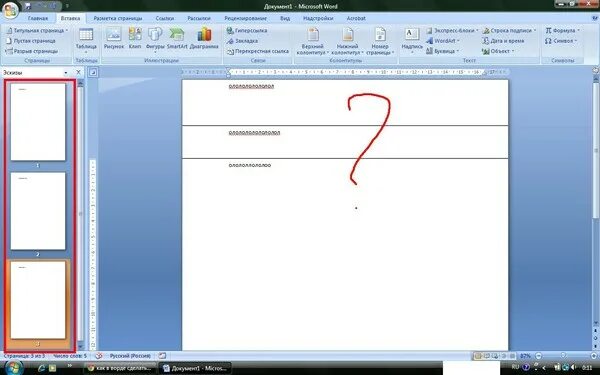The width and height of the screenshot is (600, 375).
Task: Insert a Гиперссылка hyperlink
Action: [x=247, y=30]
